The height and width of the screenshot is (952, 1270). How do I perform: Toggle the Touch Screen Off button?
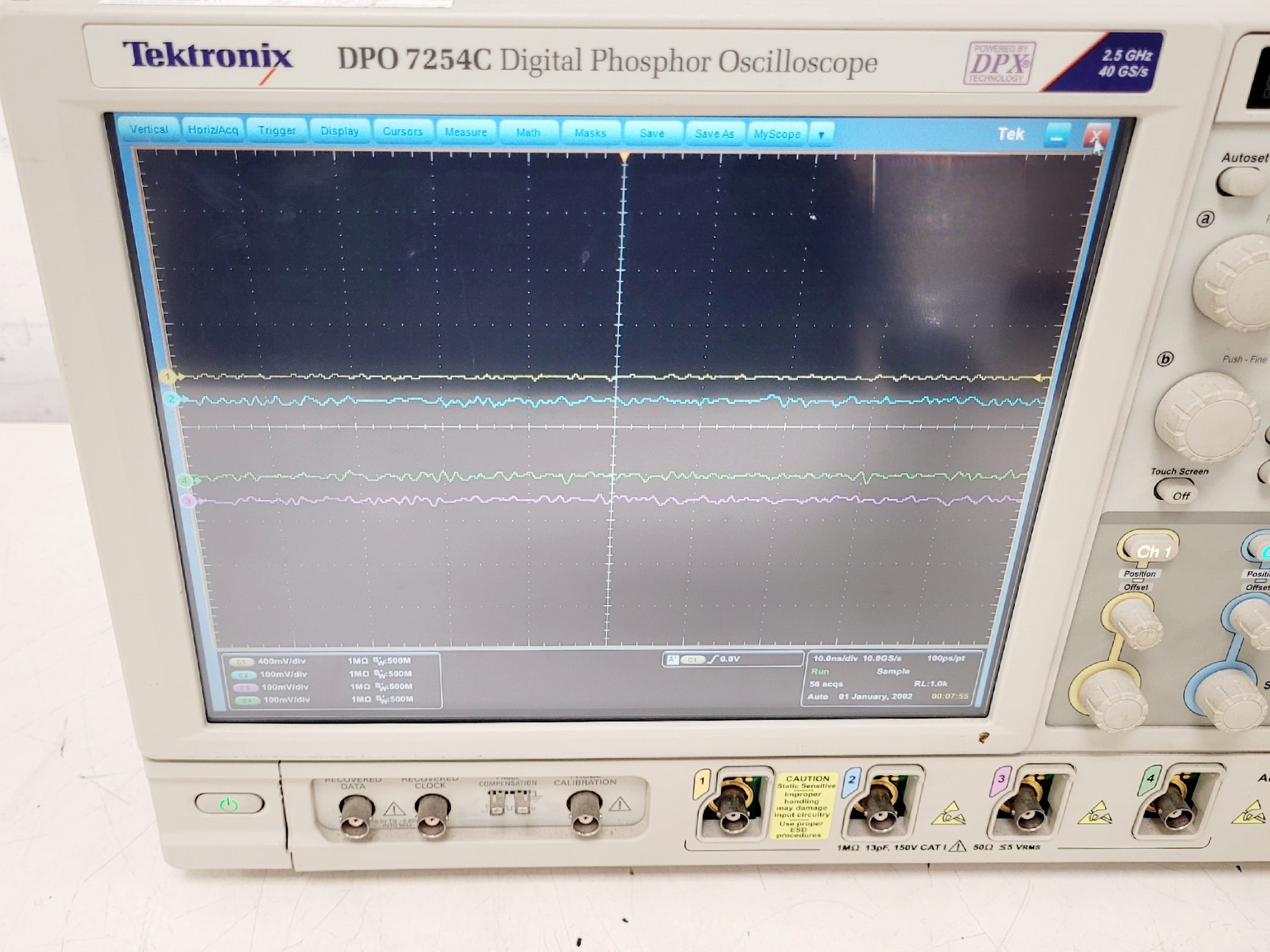click(1177, 490)
